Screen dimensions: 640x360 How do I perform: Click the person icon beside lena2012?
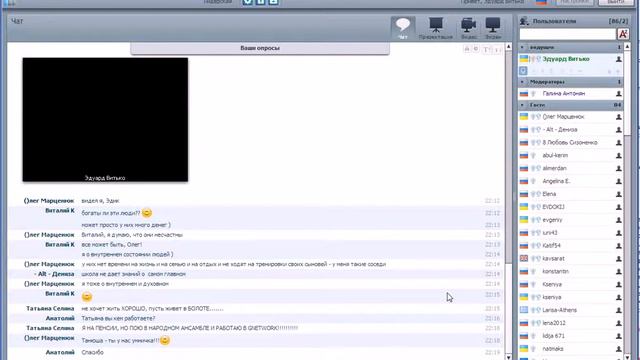(619, 323)
